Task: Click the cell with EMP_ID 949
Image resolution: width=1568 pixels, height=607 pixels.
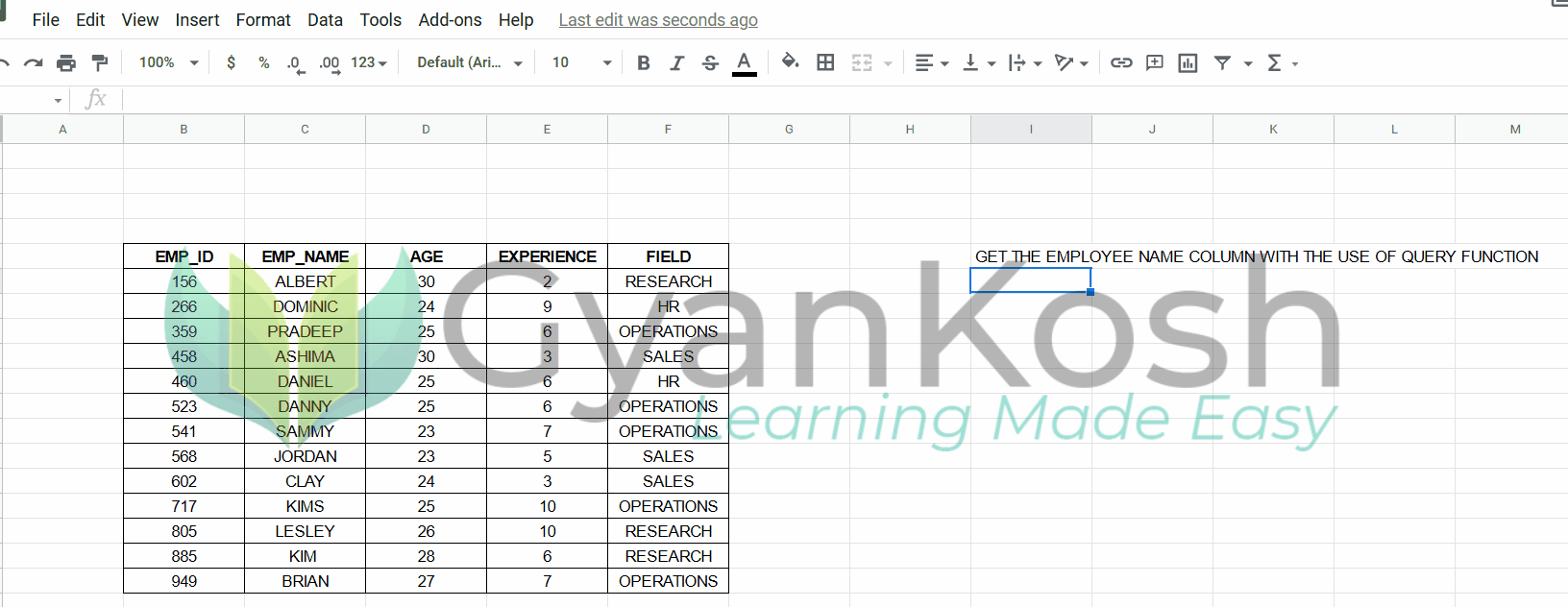Action: (184, 581)
